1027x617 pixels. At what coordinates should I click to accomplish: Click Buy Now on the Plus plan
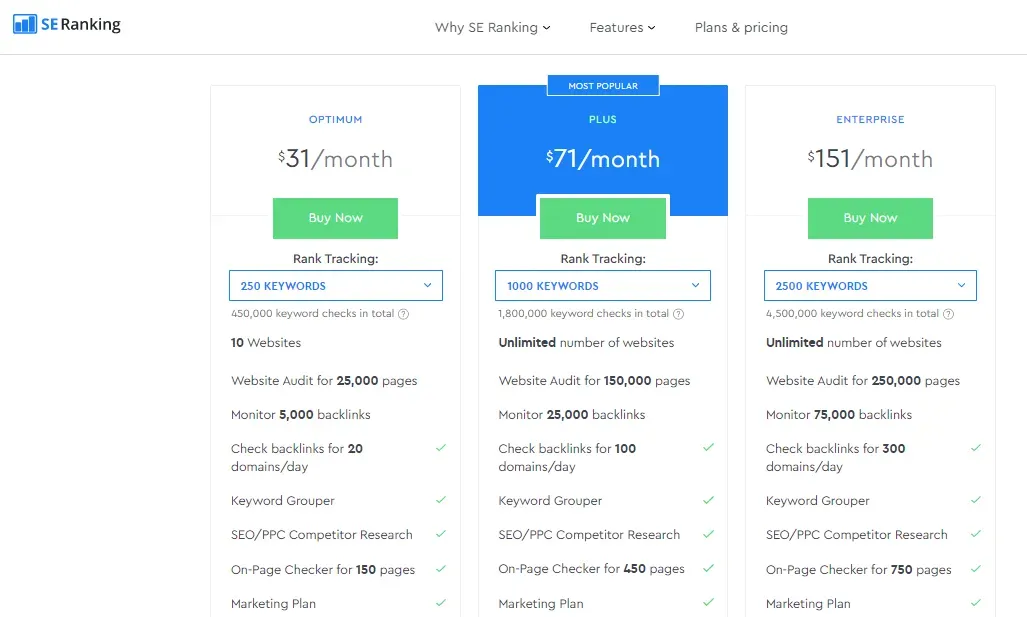(602, 217)
